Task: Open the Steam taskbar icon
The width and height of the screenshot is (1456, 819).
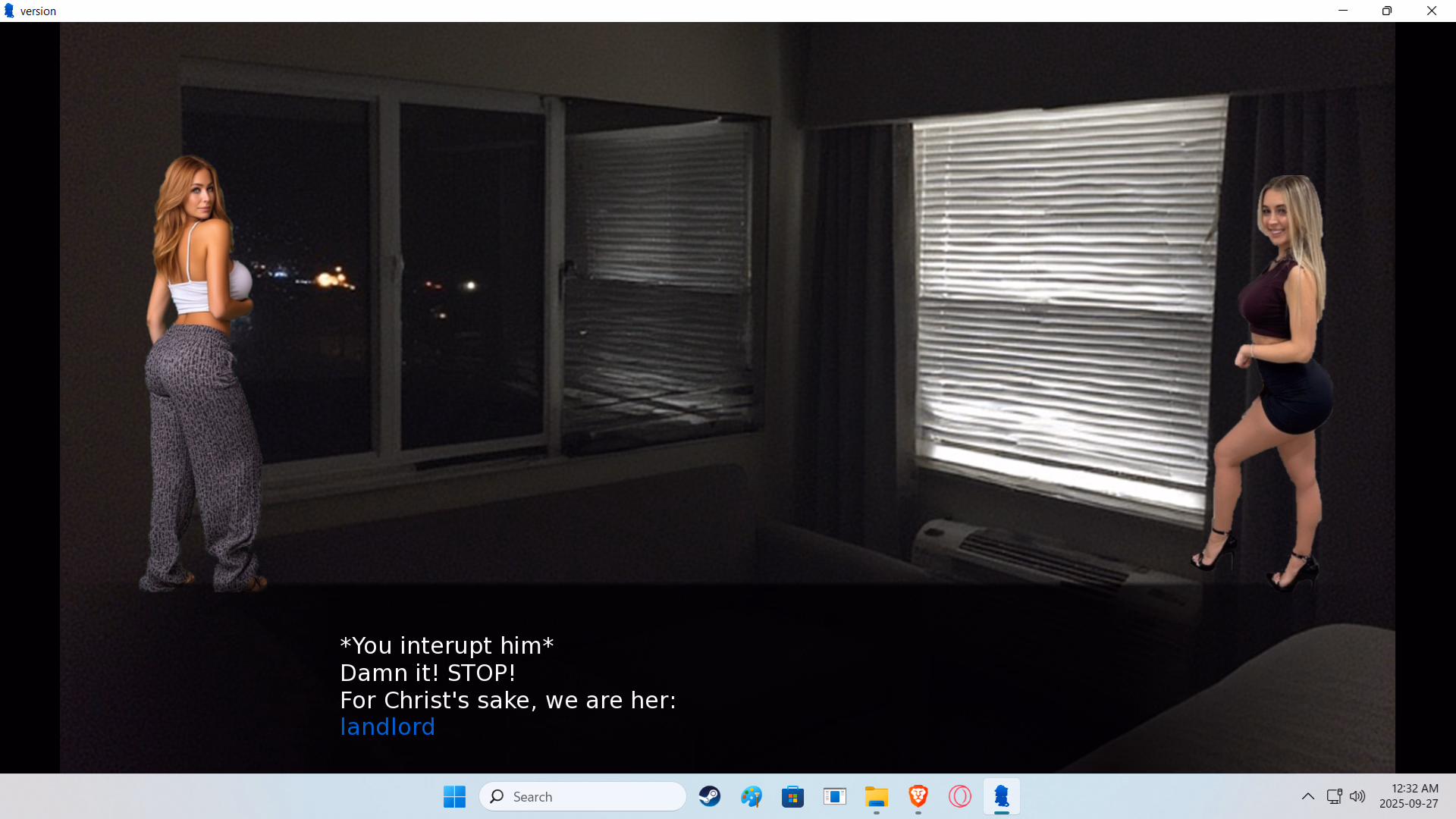Action: tap(710, 796)
